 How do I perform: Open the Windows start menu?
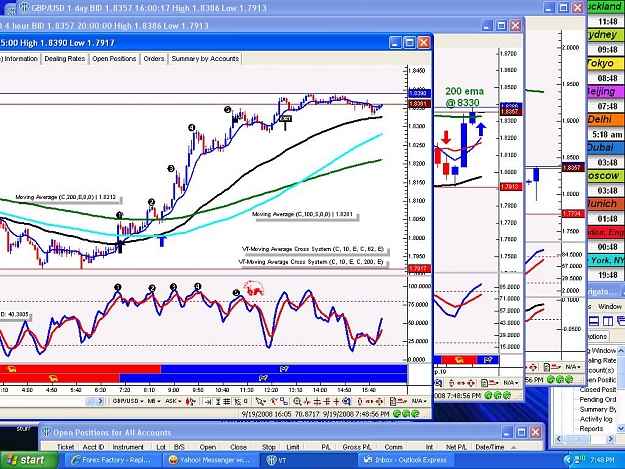coord(29,460)
